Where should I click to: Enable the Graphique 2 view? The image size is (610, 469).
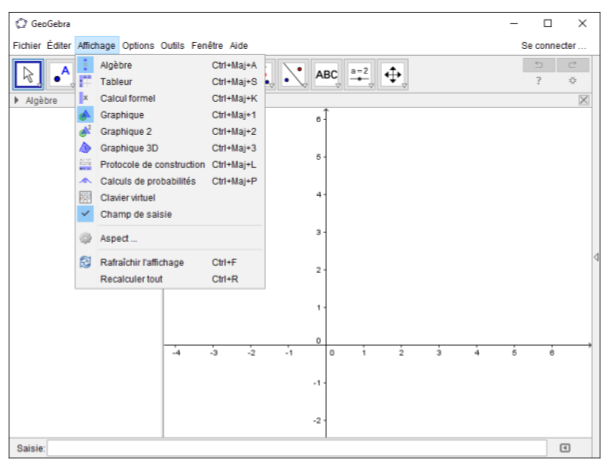coord(170,131)
